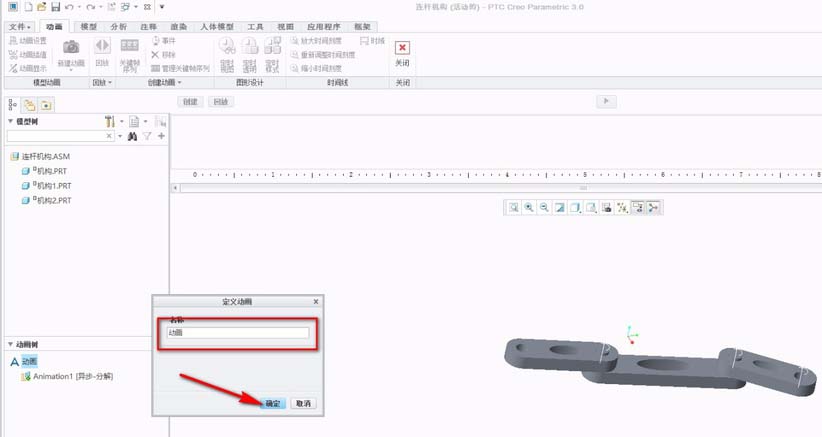Clear the model tree search field X

(x=109, y=136)
